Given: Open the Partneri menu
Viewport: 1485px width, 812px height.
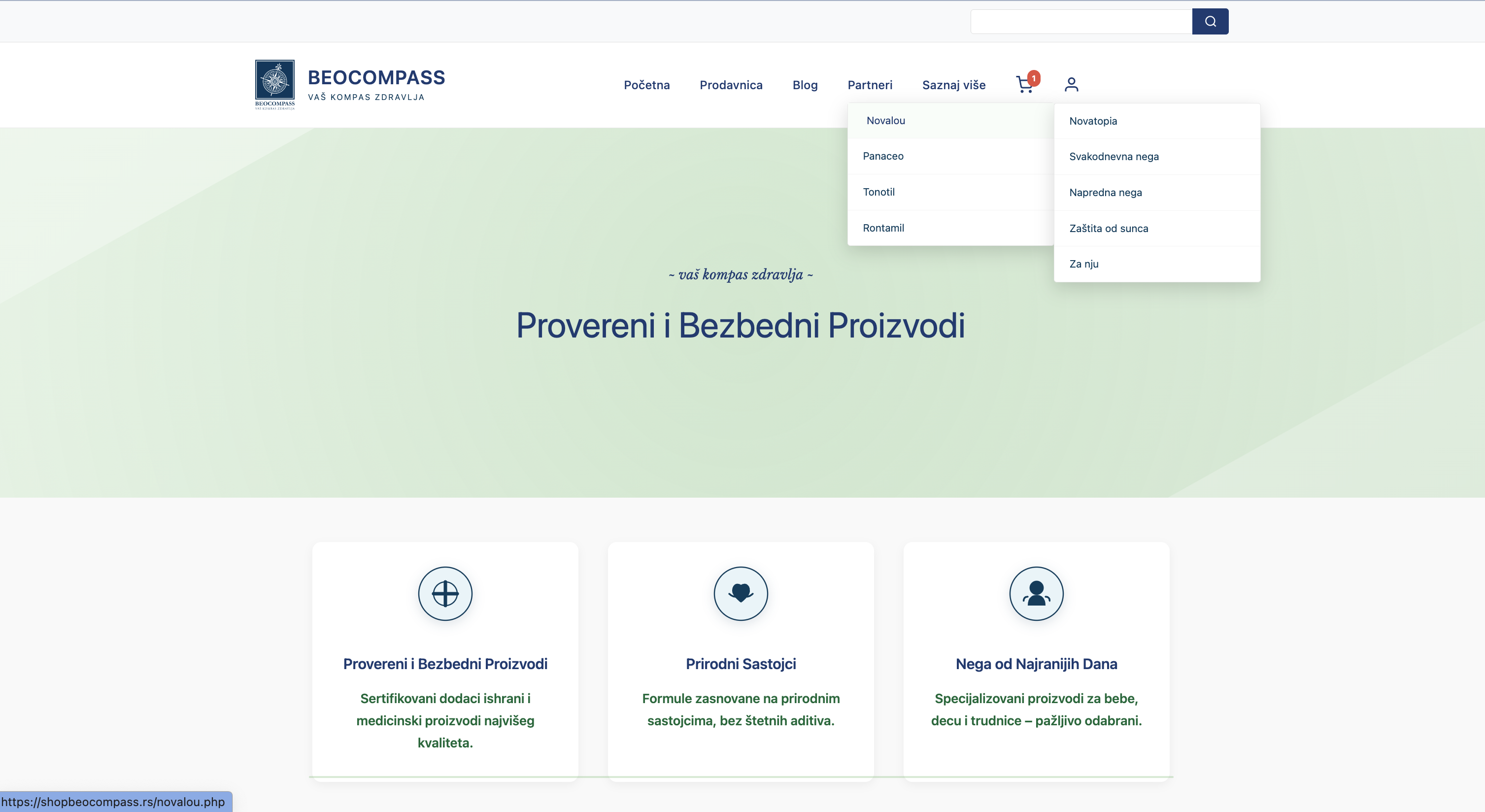Looking at the screenshot, I should pyautogui.click(x=870, y=85).
